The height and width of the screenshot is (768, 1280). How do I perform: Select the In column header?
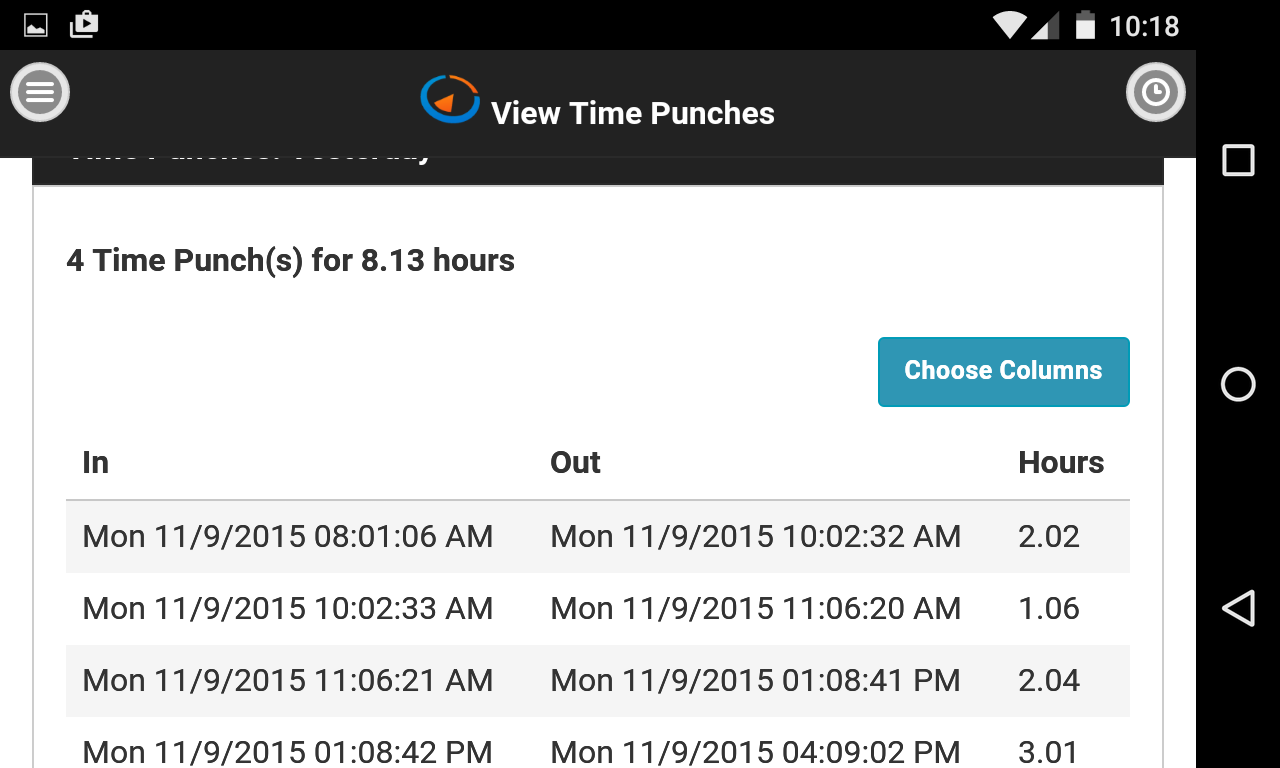click(x=96, y=462)
